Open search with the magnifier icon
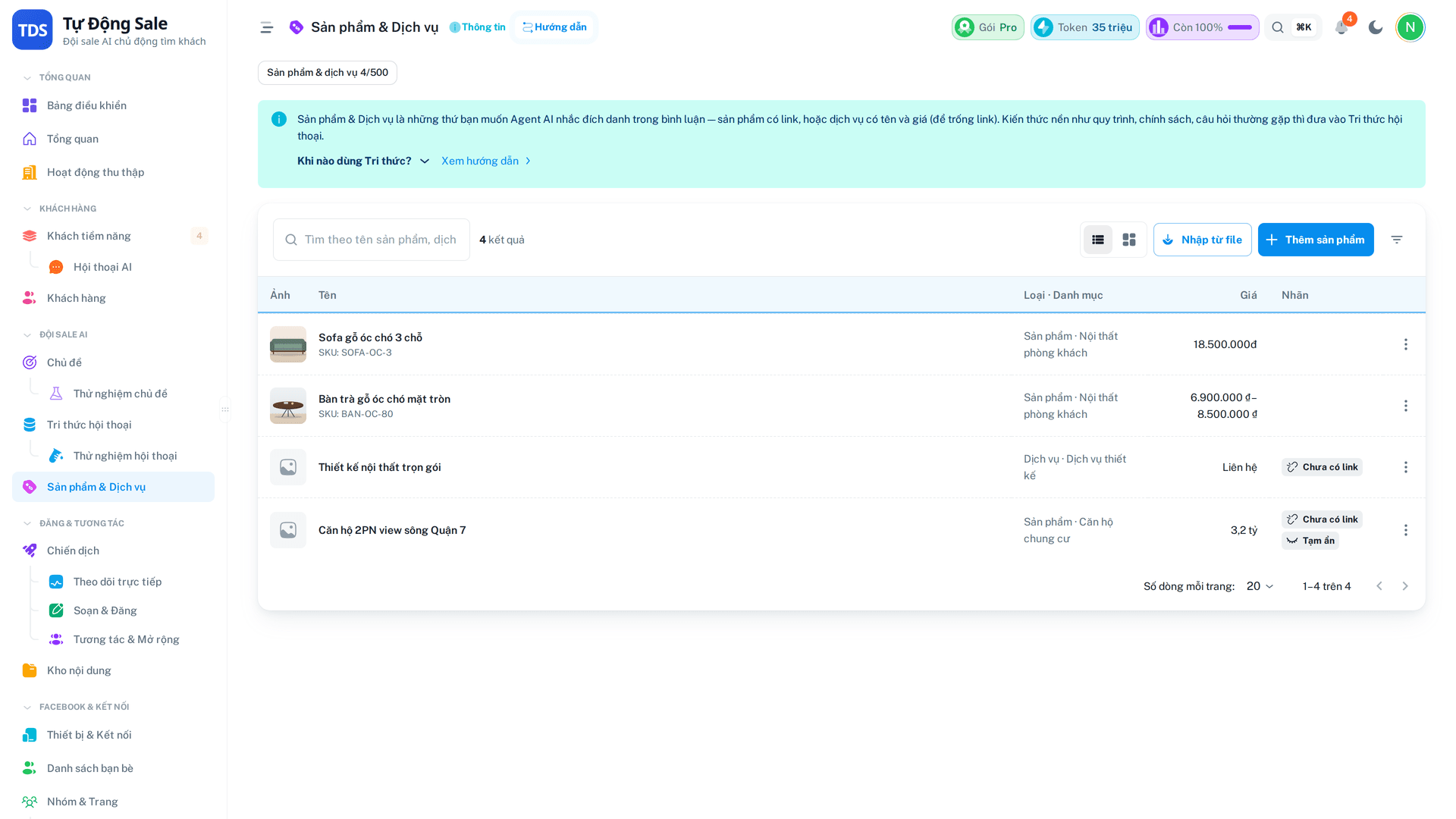The image size is (1456, 819). point(1278,27)
